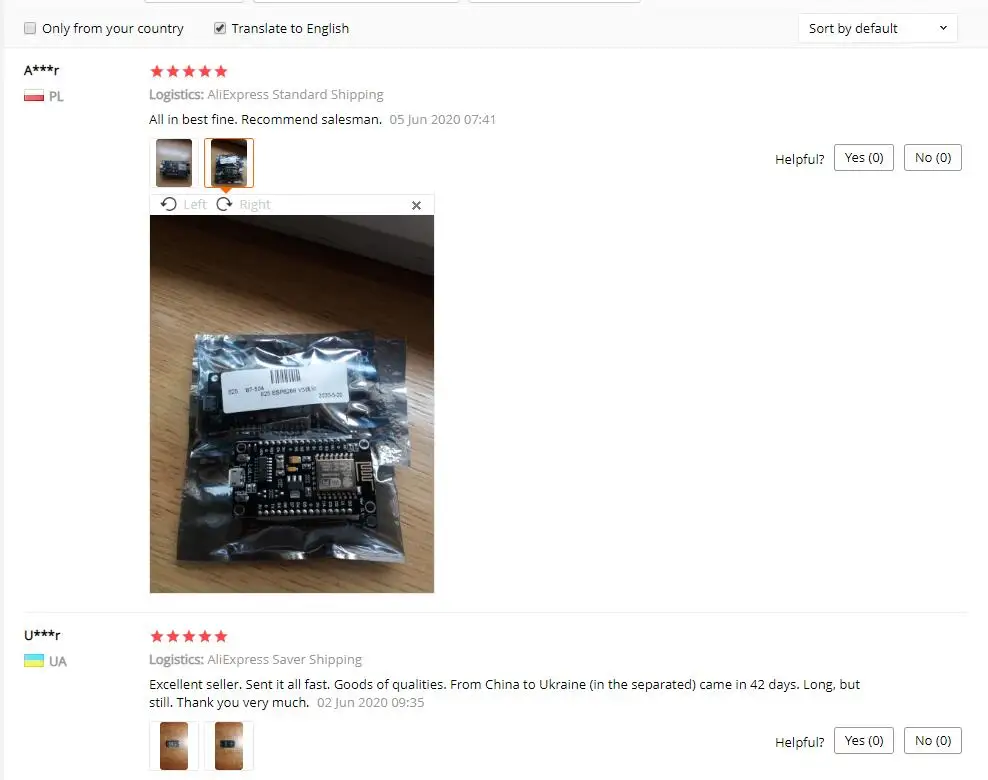Vote No (0) on U***r's review
The image size is (988, 780).
933,740
